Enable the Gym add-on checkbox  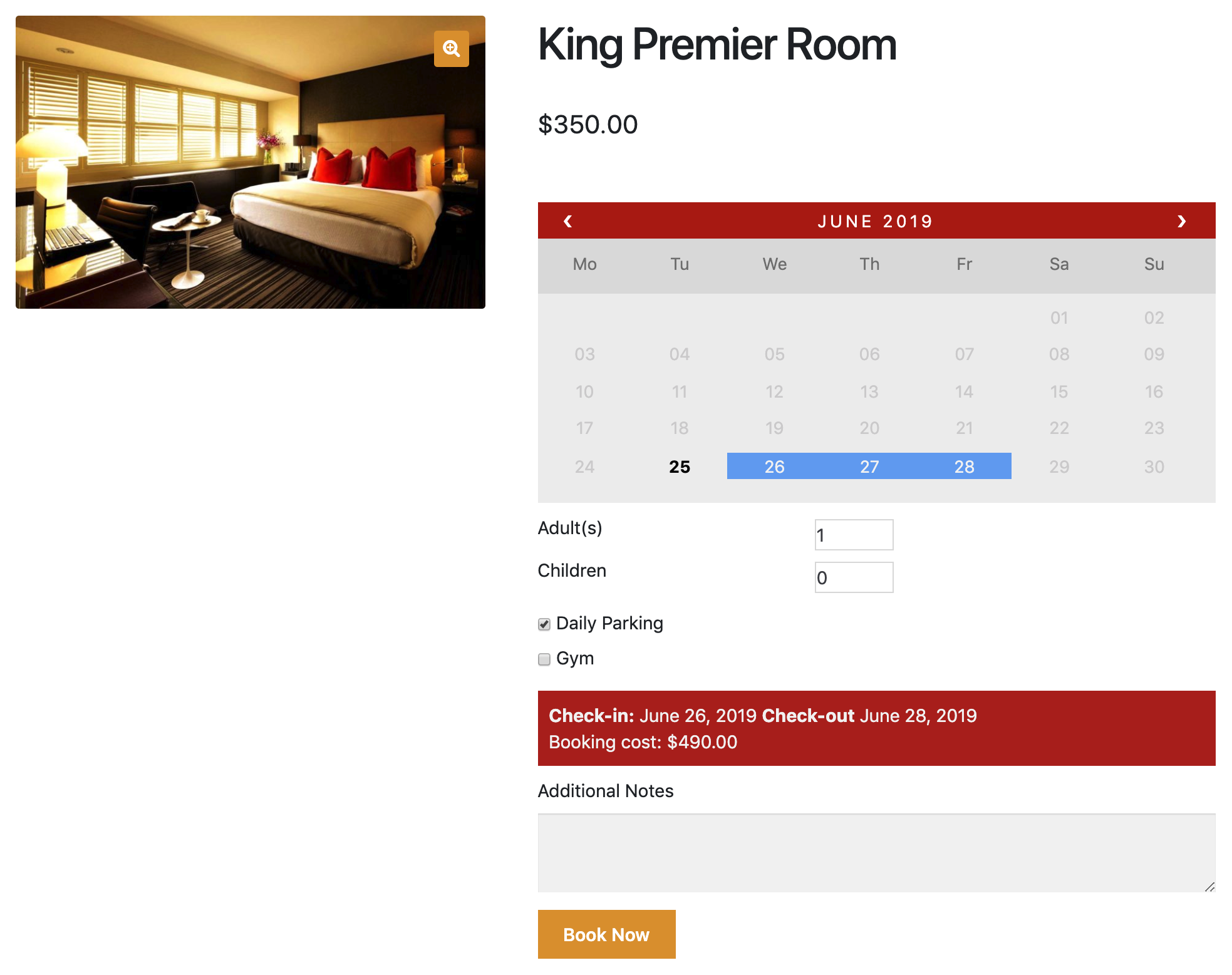545,658
